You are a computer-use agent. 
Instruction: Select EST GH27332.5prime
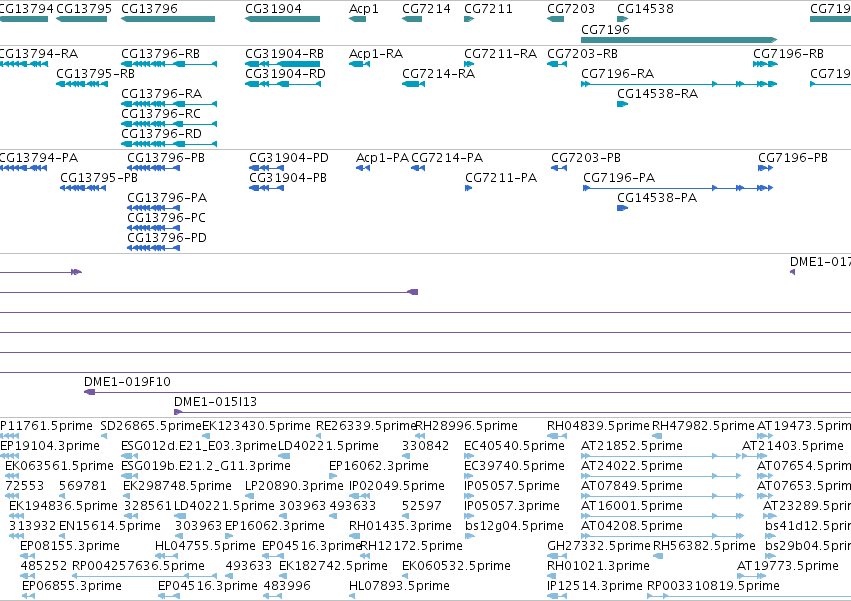click(x=557, y=556)
